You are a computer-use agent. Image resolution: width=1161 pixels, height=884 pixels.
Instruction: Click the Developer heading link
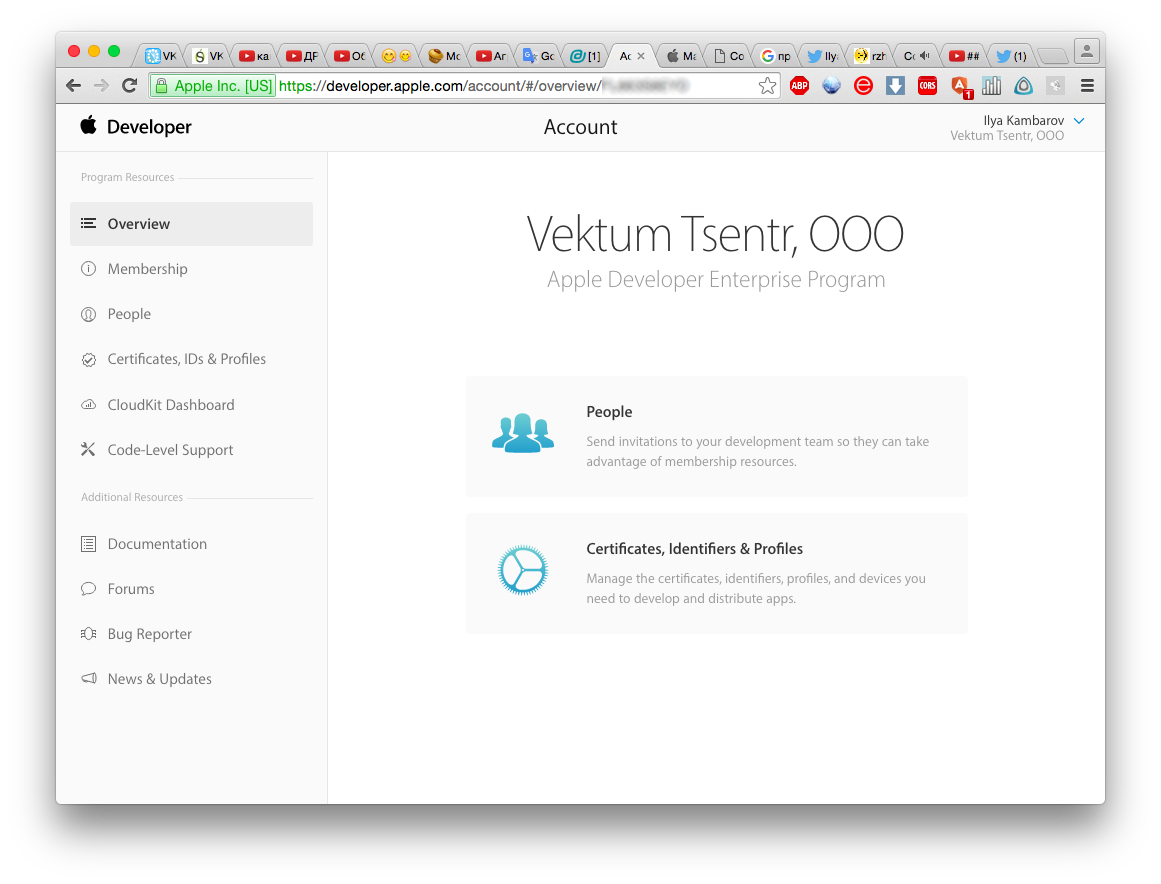[149, 127]
